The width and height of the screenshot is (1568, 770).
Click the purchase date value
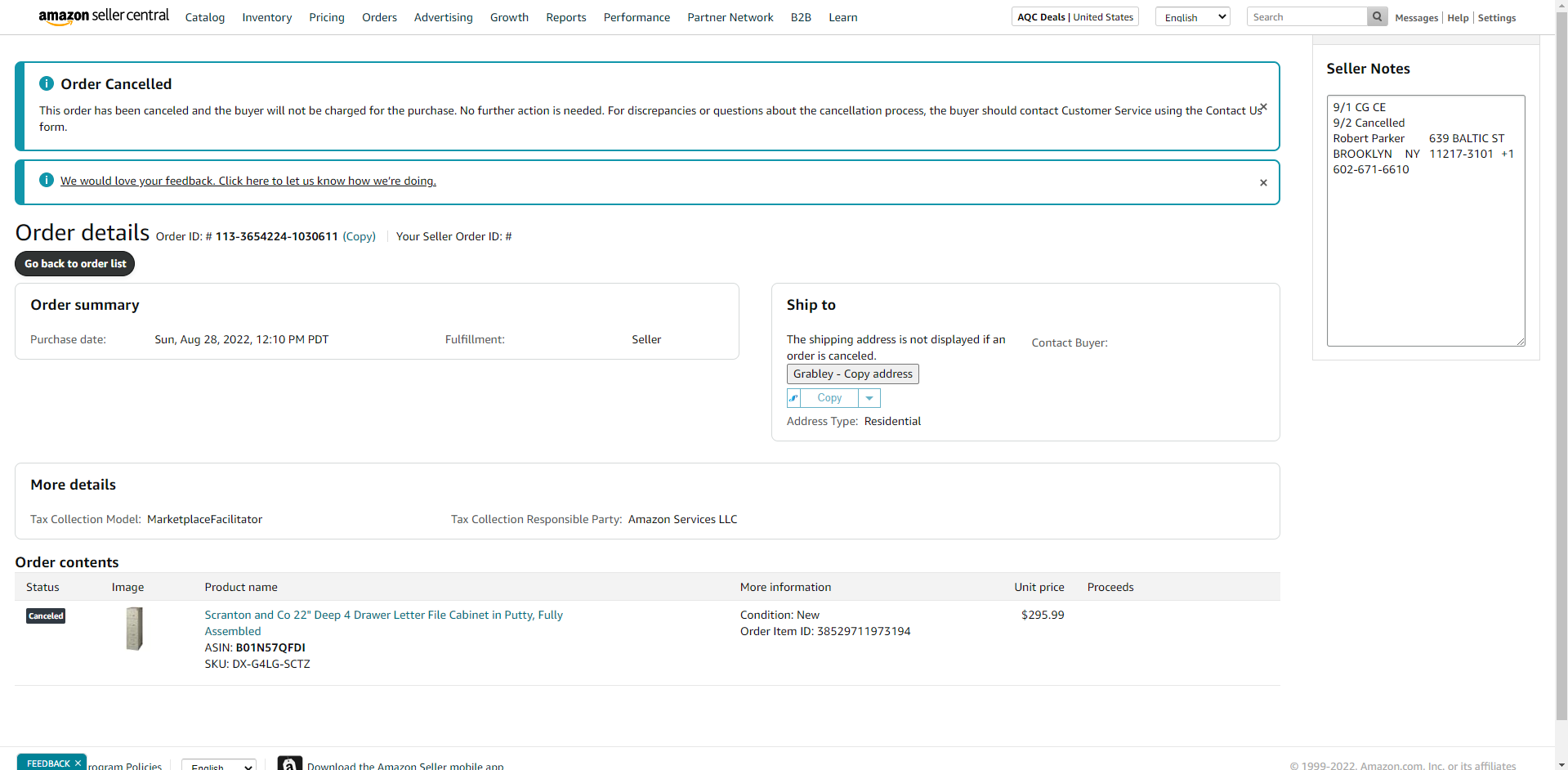(x=242, y=339)
